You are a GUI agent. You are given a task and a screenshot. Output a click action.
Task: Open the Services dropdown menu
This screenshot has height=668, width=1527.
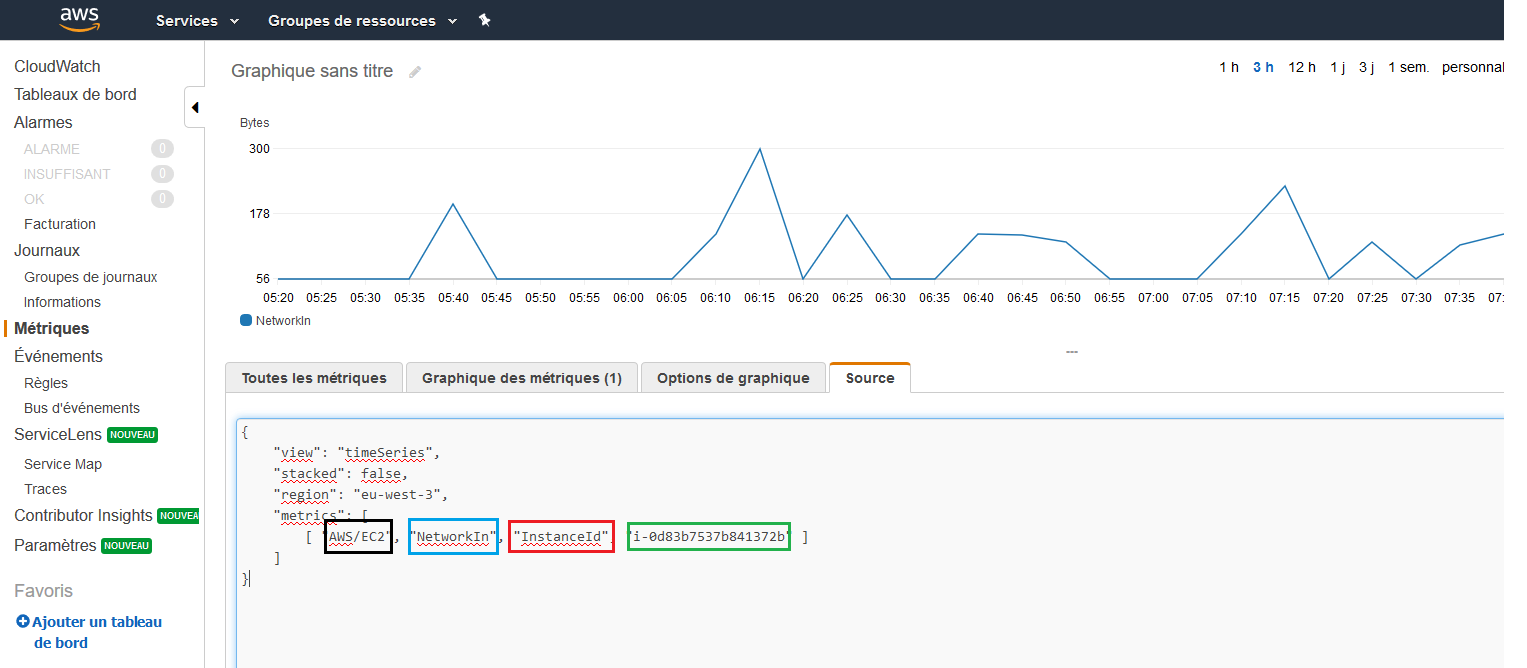coord(198,20)
